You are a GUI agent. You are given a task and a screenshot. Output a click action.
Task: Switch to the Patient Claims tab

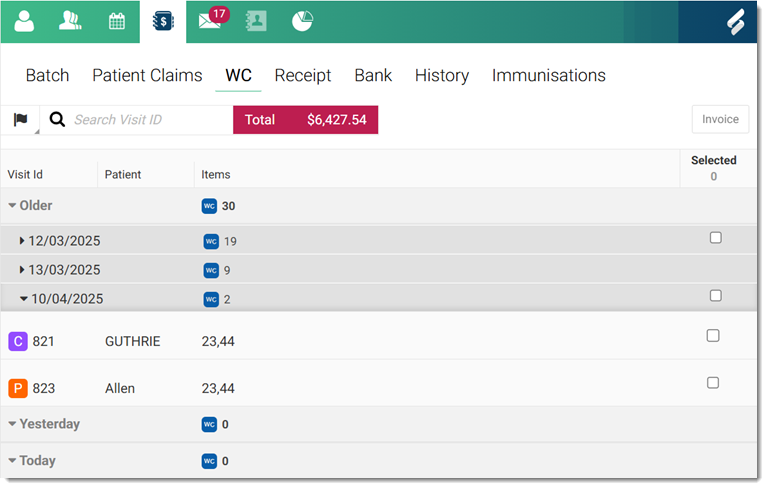(x=147, y=75)
